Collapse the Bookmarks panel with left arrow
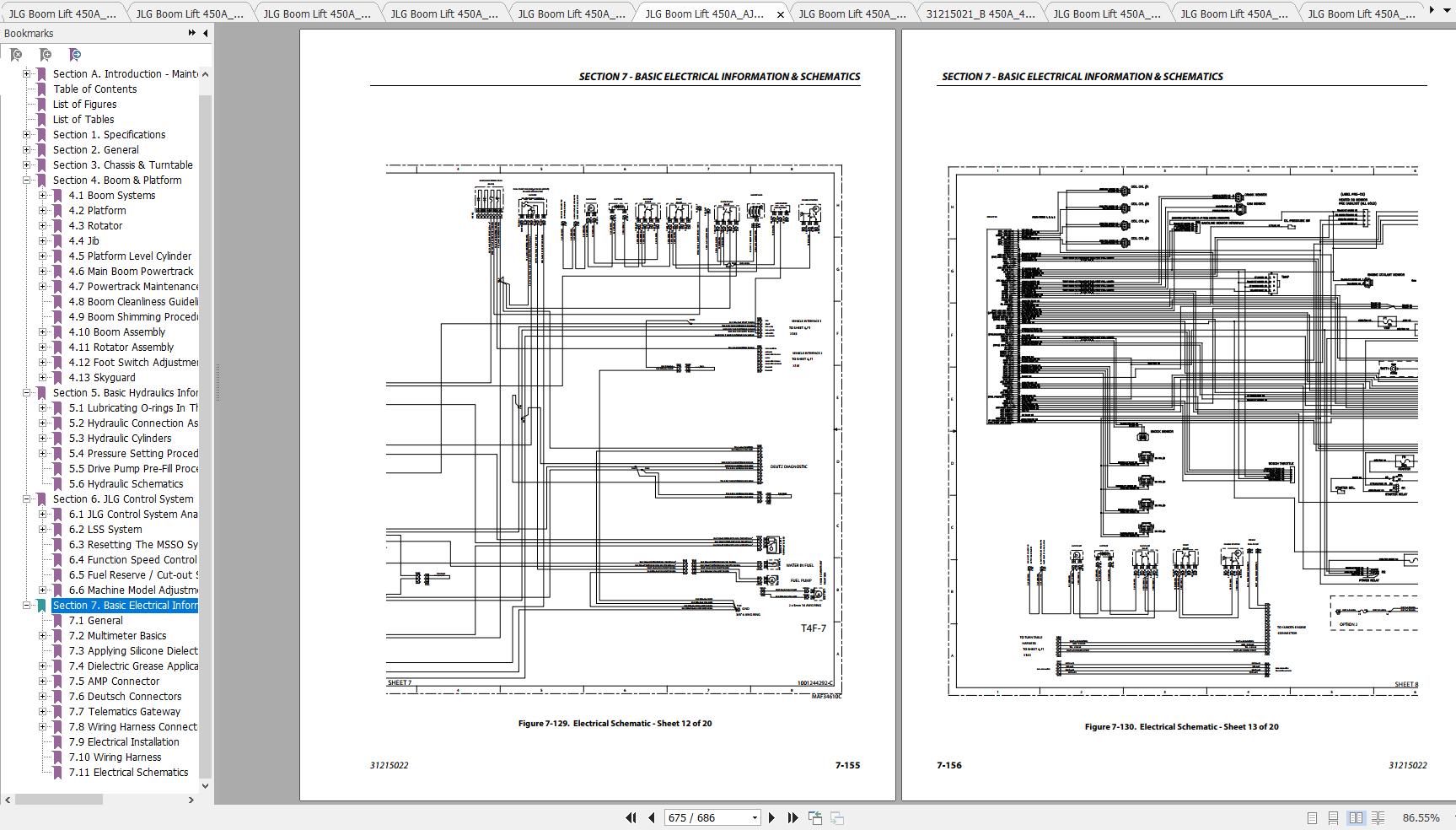 (x=206, y=33)
